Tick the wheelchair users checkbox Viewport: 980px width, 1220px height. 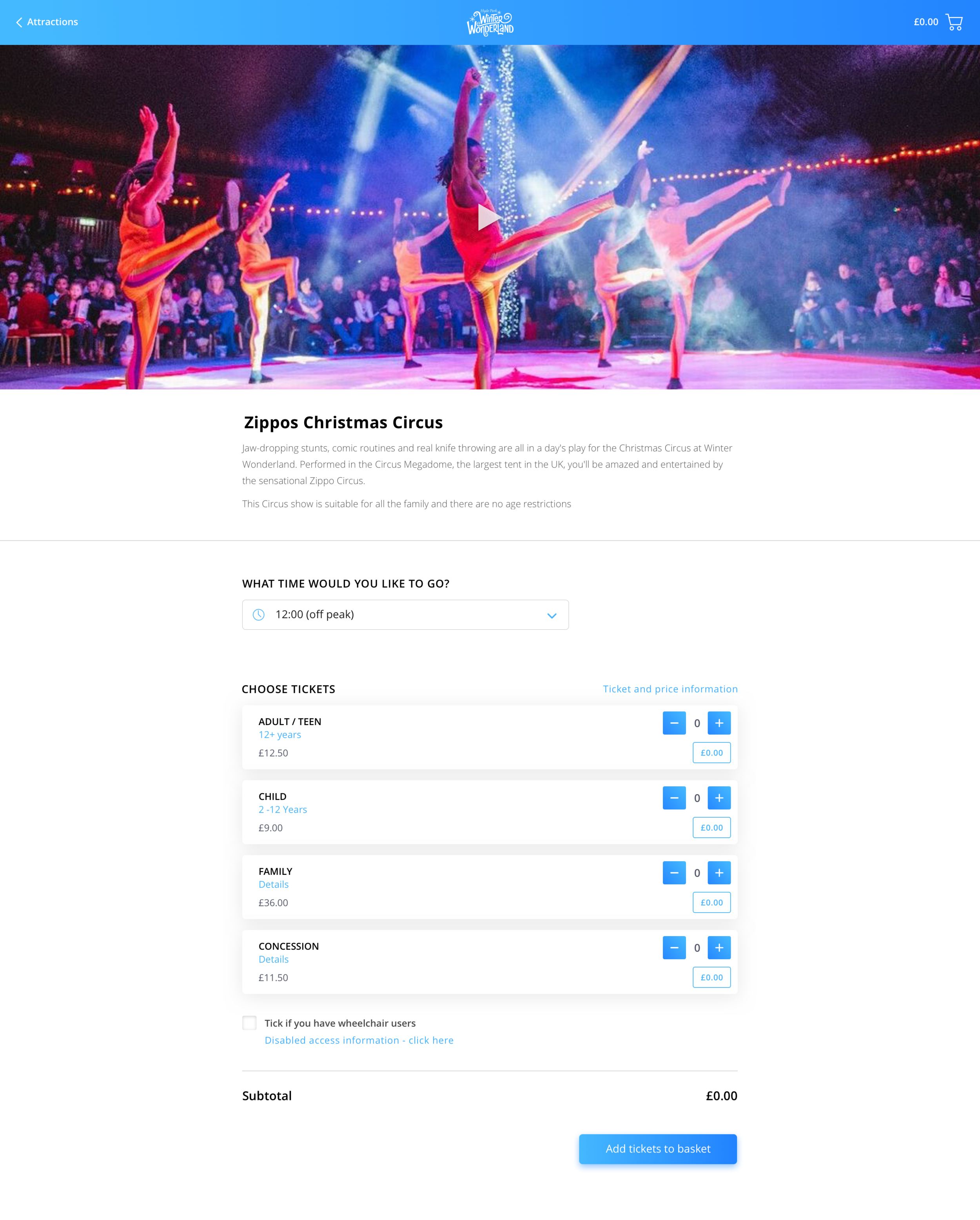tap(249, 1022)
